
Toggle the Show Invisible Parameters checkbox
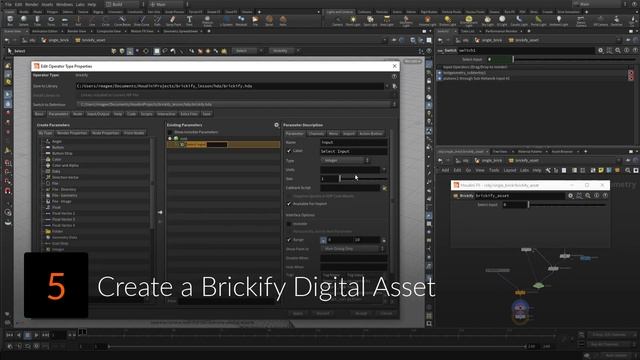coord(170,132)
